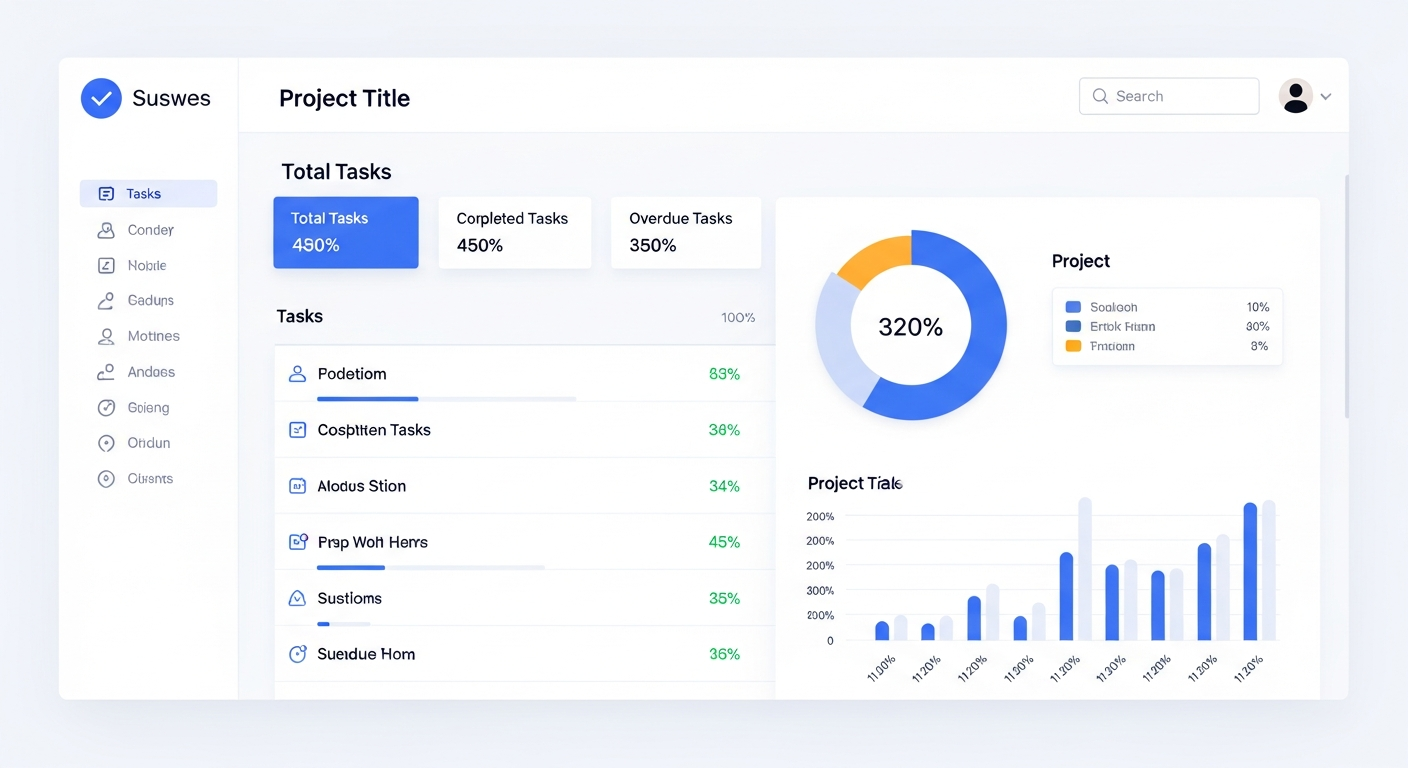This screenshot has height=768, width=1408.
Task: Click the Condey user icon
Action: coord(106,229)
